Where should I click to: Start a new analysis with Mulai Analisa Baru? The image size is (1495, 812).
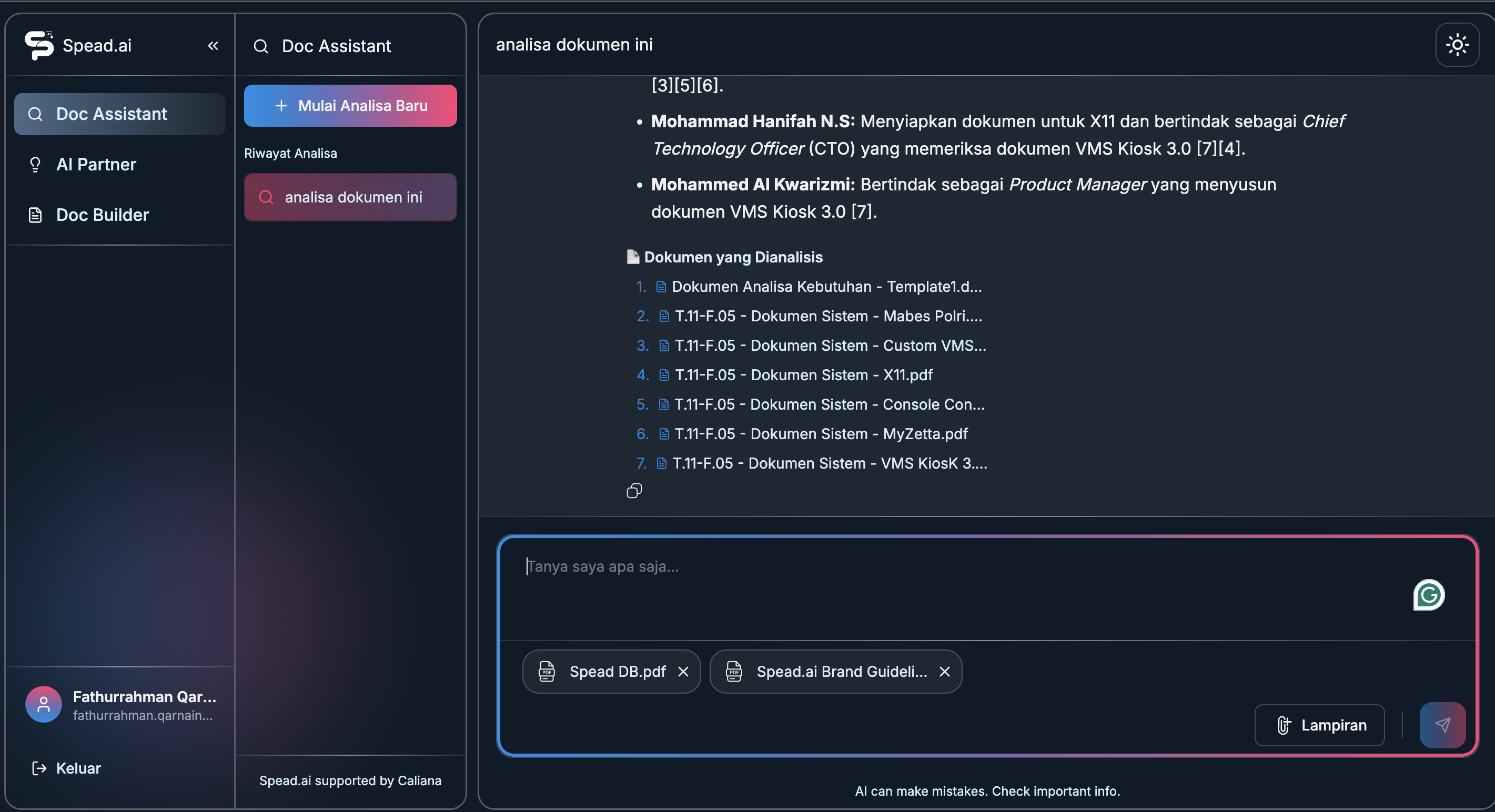[350, 105]
